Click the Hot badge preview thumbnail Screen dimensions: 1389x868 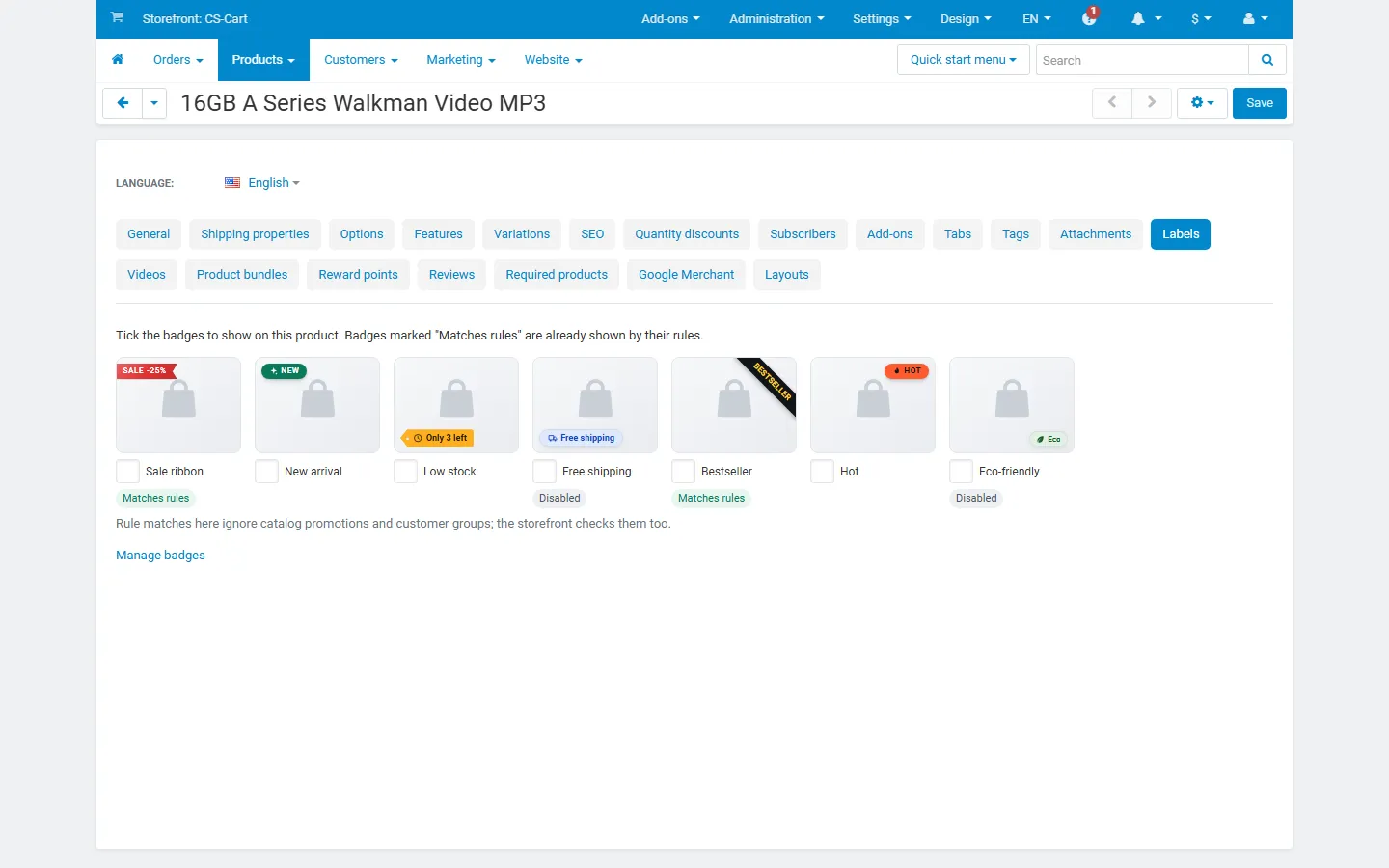click(x=873, y=405)
